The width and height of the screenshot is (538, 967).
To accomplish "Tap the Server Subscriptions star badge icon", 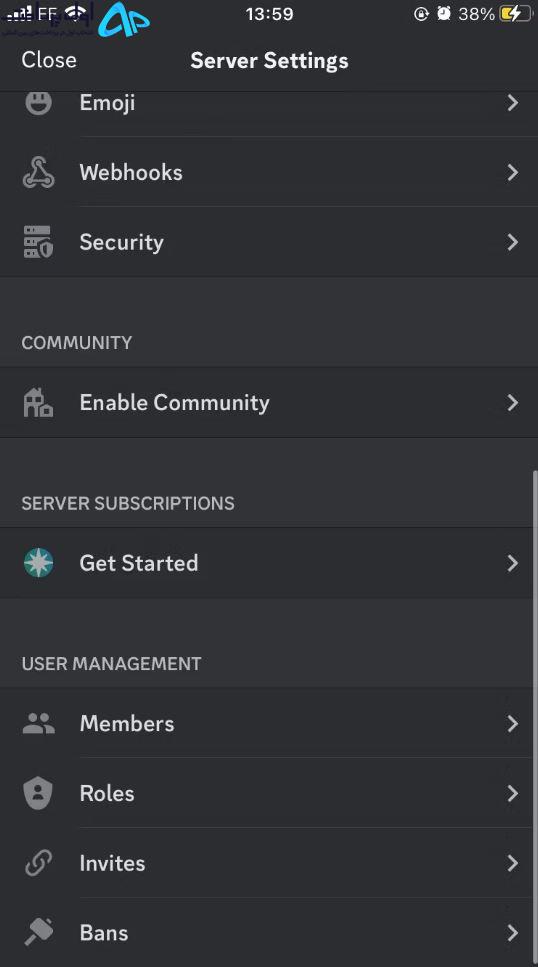I will tap(38, 562).
